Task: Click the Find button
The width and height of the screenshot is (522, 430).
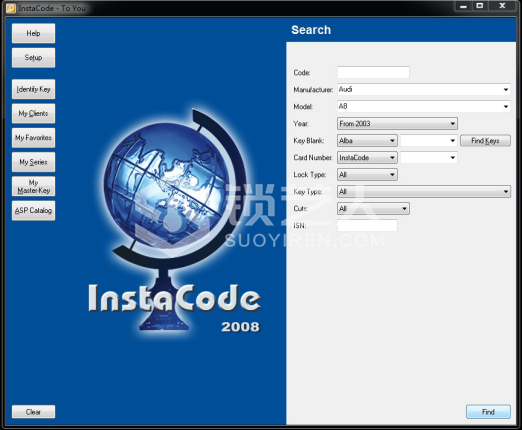Action: [488, 412]
